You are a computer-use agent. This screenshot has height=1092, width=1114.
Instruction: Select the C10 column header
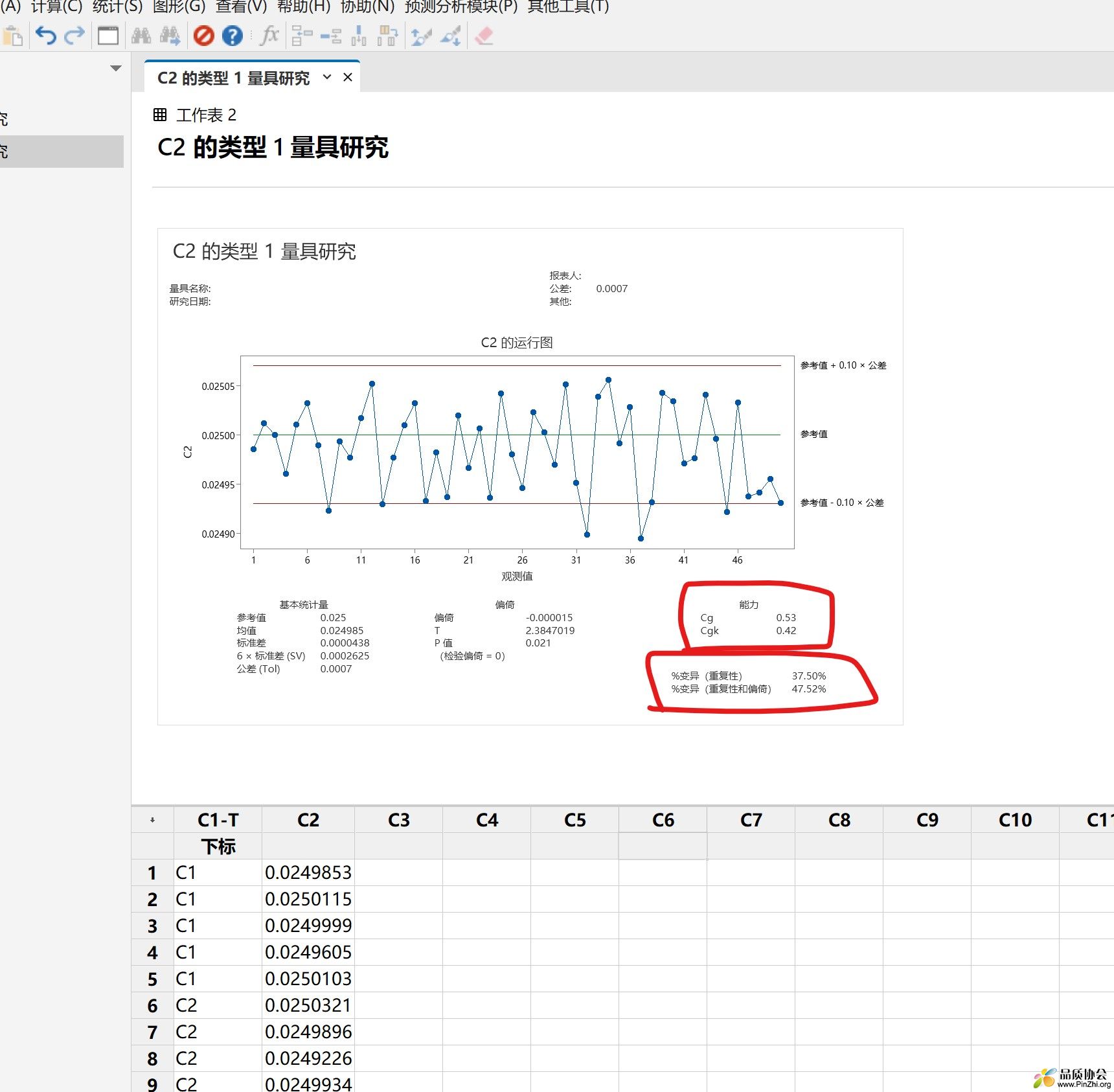1016,820
